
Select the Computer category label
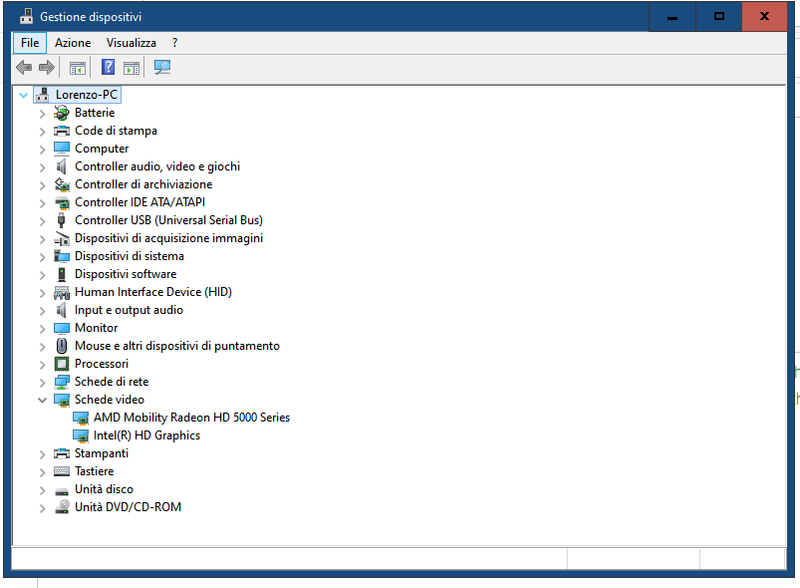[x=102, y=149]
